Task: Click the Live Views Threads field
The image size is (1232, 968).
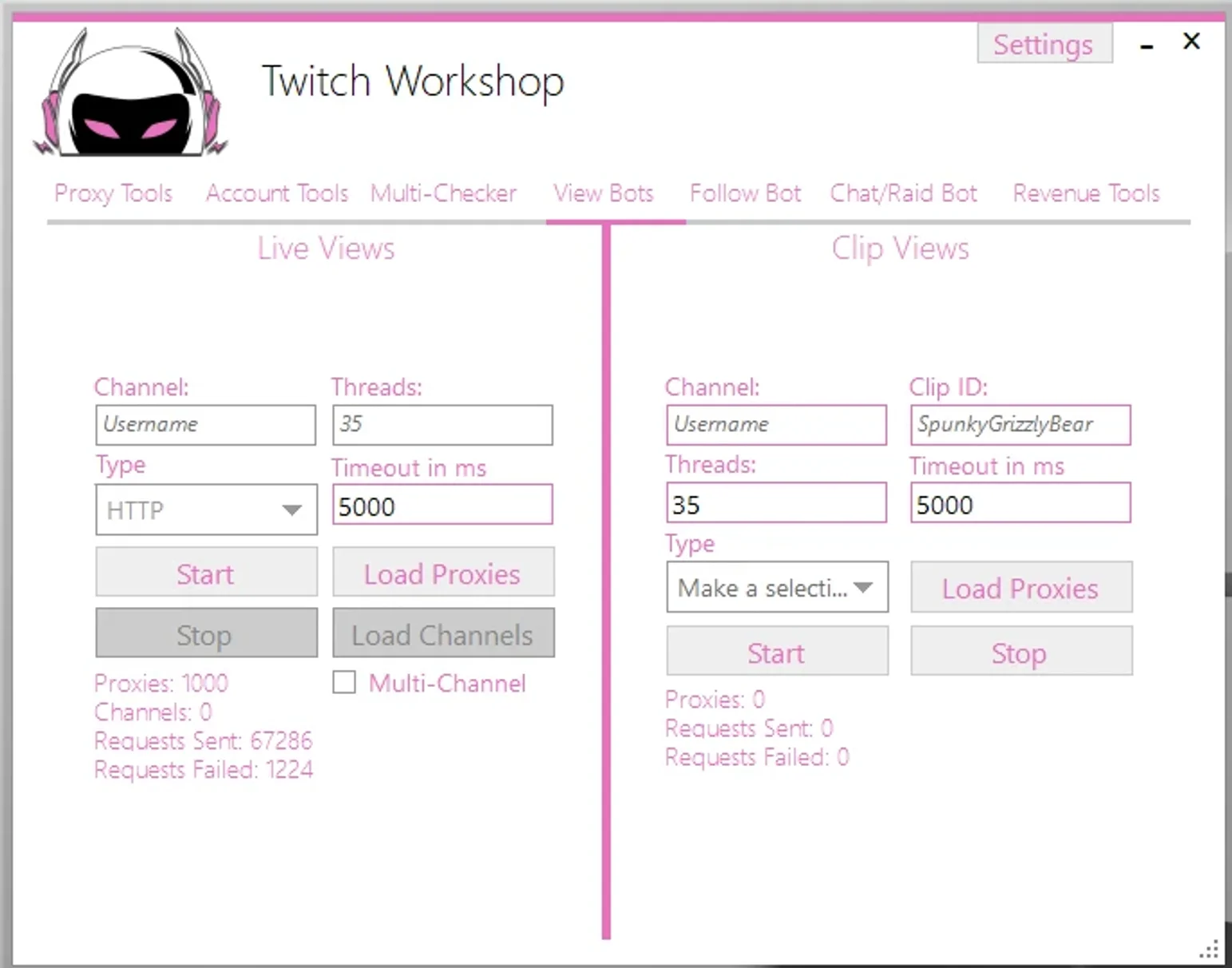Action: click(442, 425)
